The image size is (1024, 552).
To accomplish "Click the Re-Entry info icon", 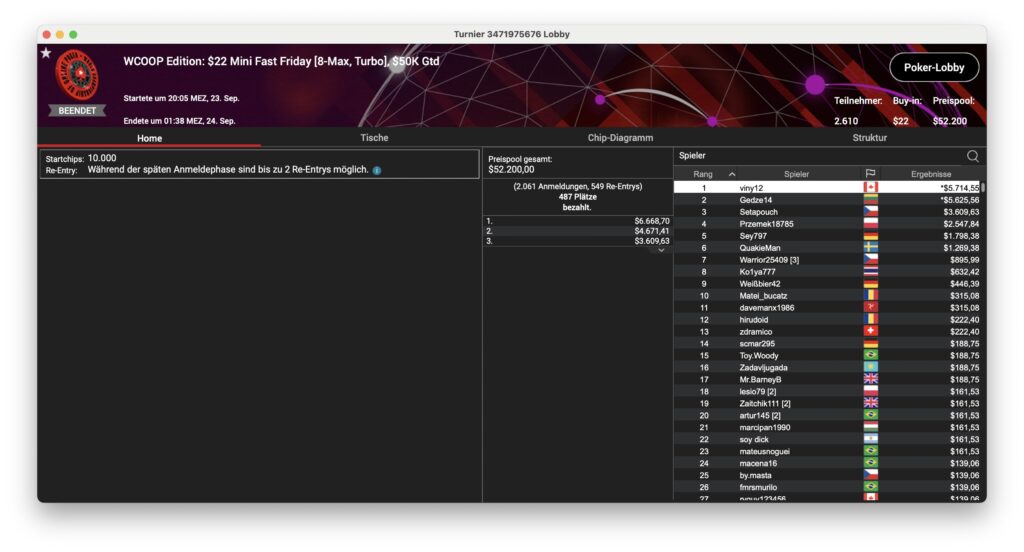I will click(x=377, y=171).
